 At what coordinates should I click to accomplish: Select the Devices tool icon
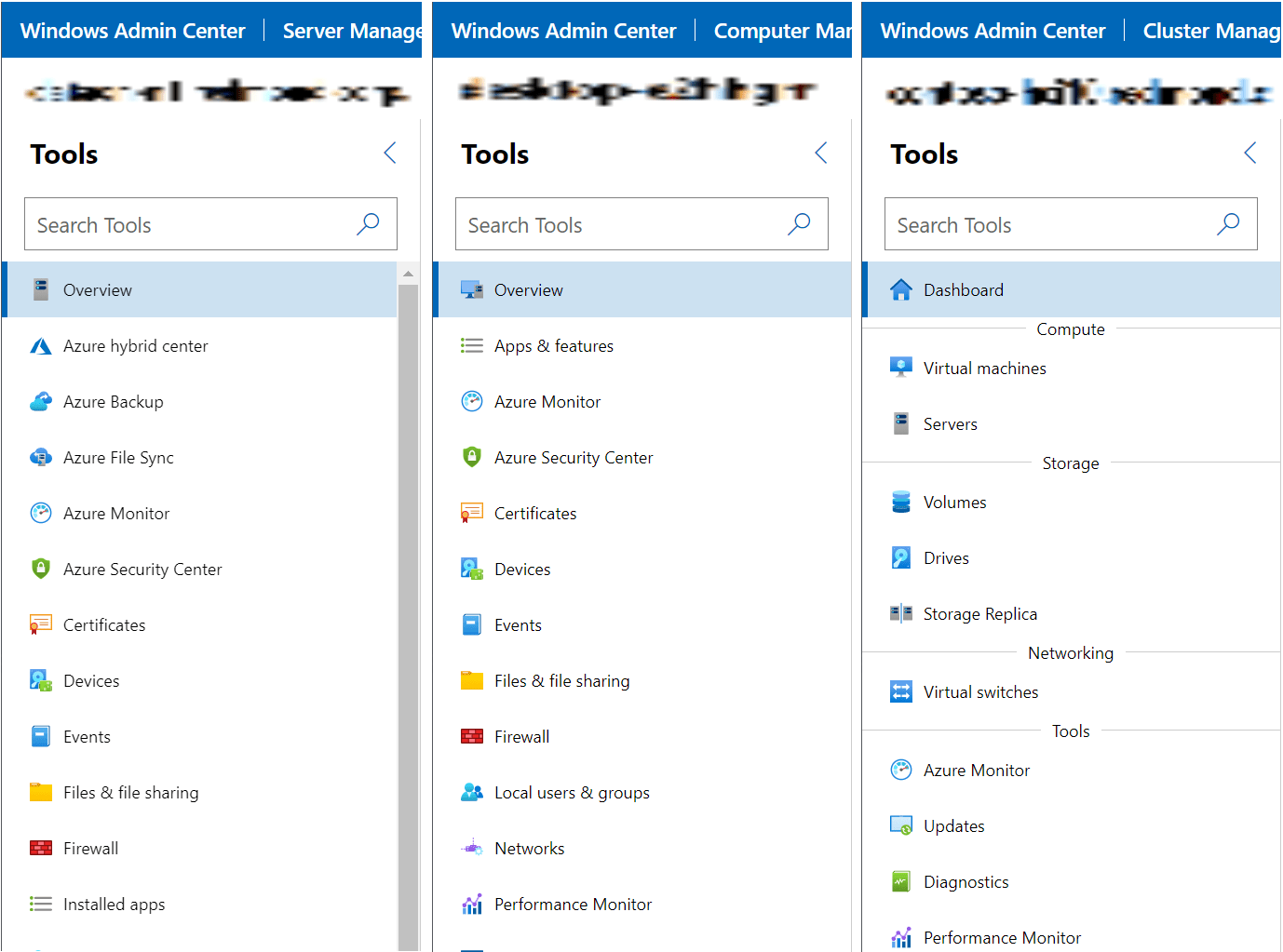[41, 680]
